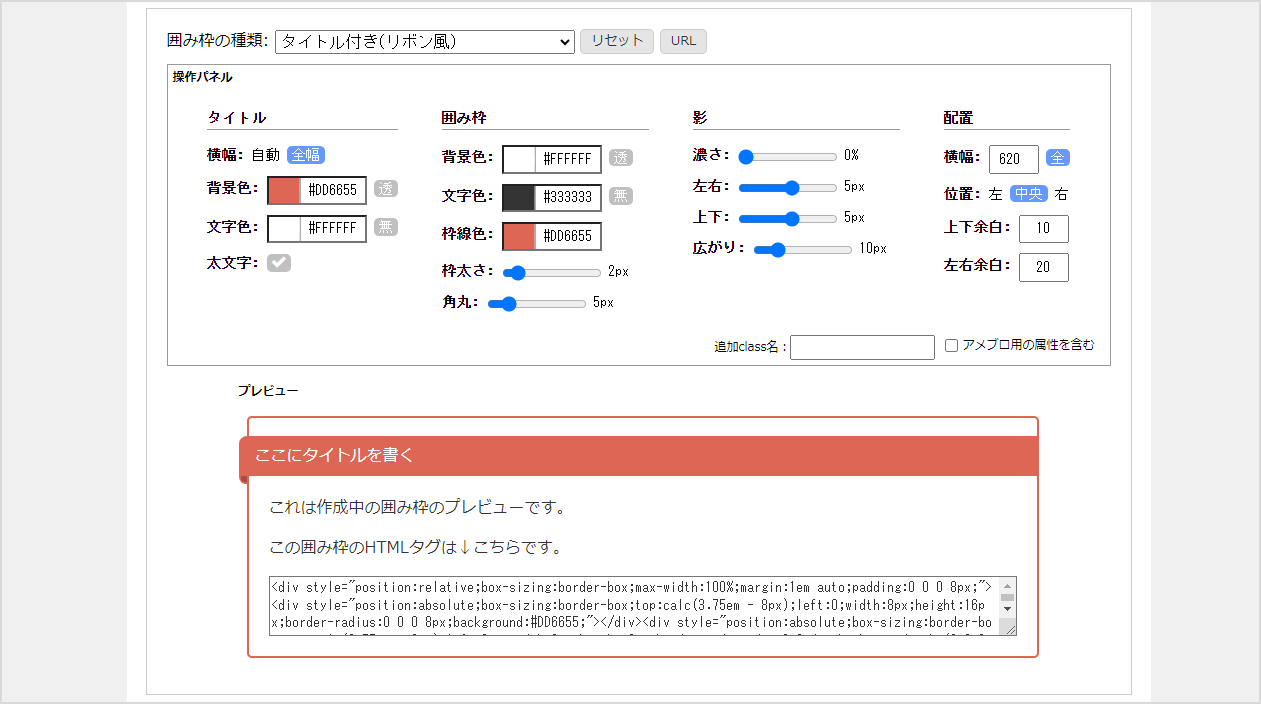Open title background color swatch #DD6655
Screen dimensions: 1261x704
coord(285,190)
